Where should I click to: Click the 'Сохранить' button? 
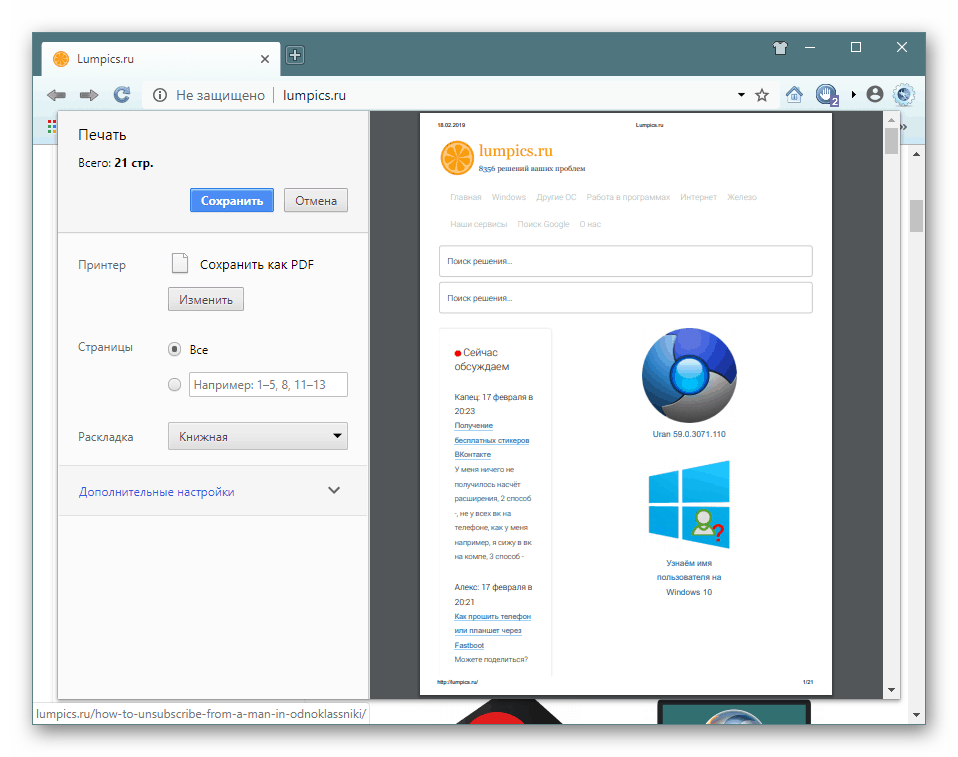point(231,200)
